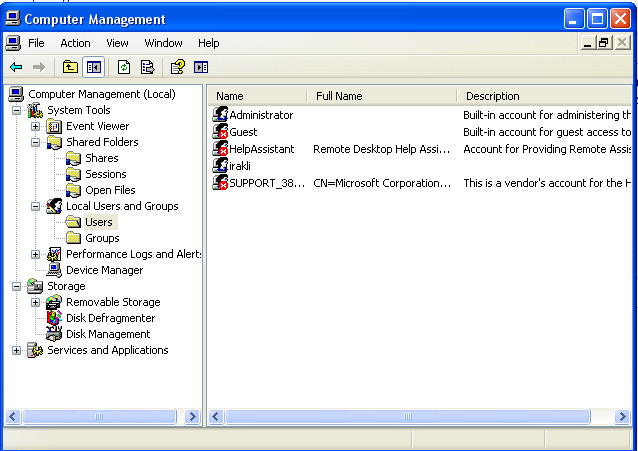The height and width of the screenshot is (451, 638).
Task: Click the Refresh toolbar icon
Action: 124,67
